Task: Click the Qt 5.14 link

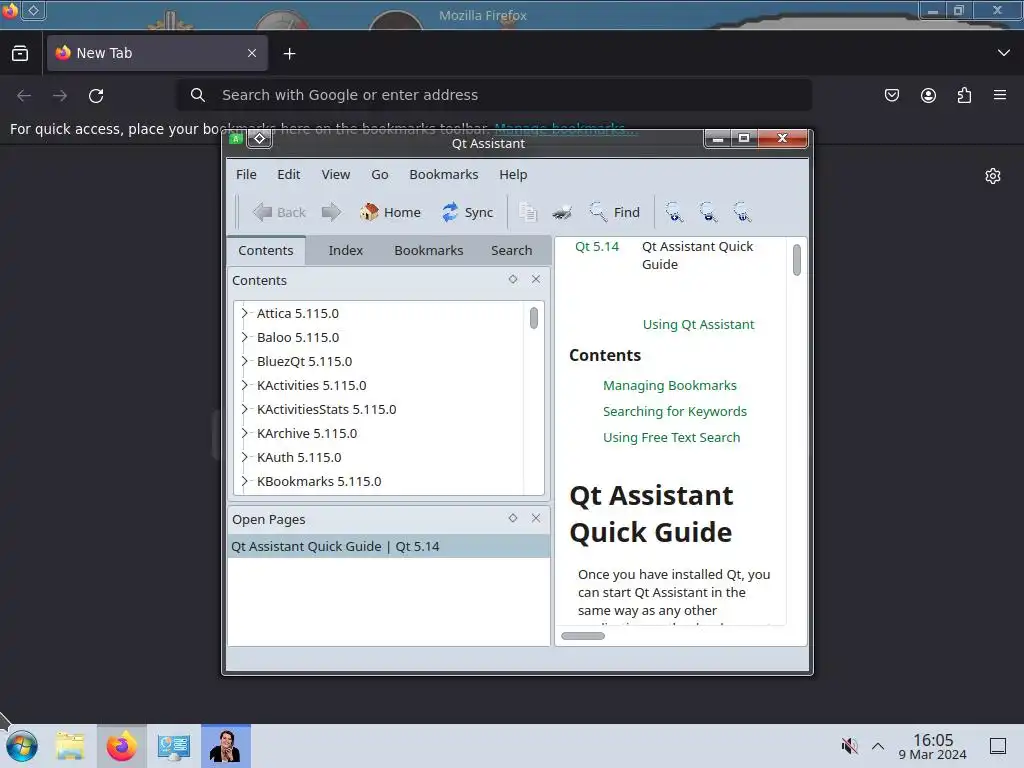Action: coord(596,247)
